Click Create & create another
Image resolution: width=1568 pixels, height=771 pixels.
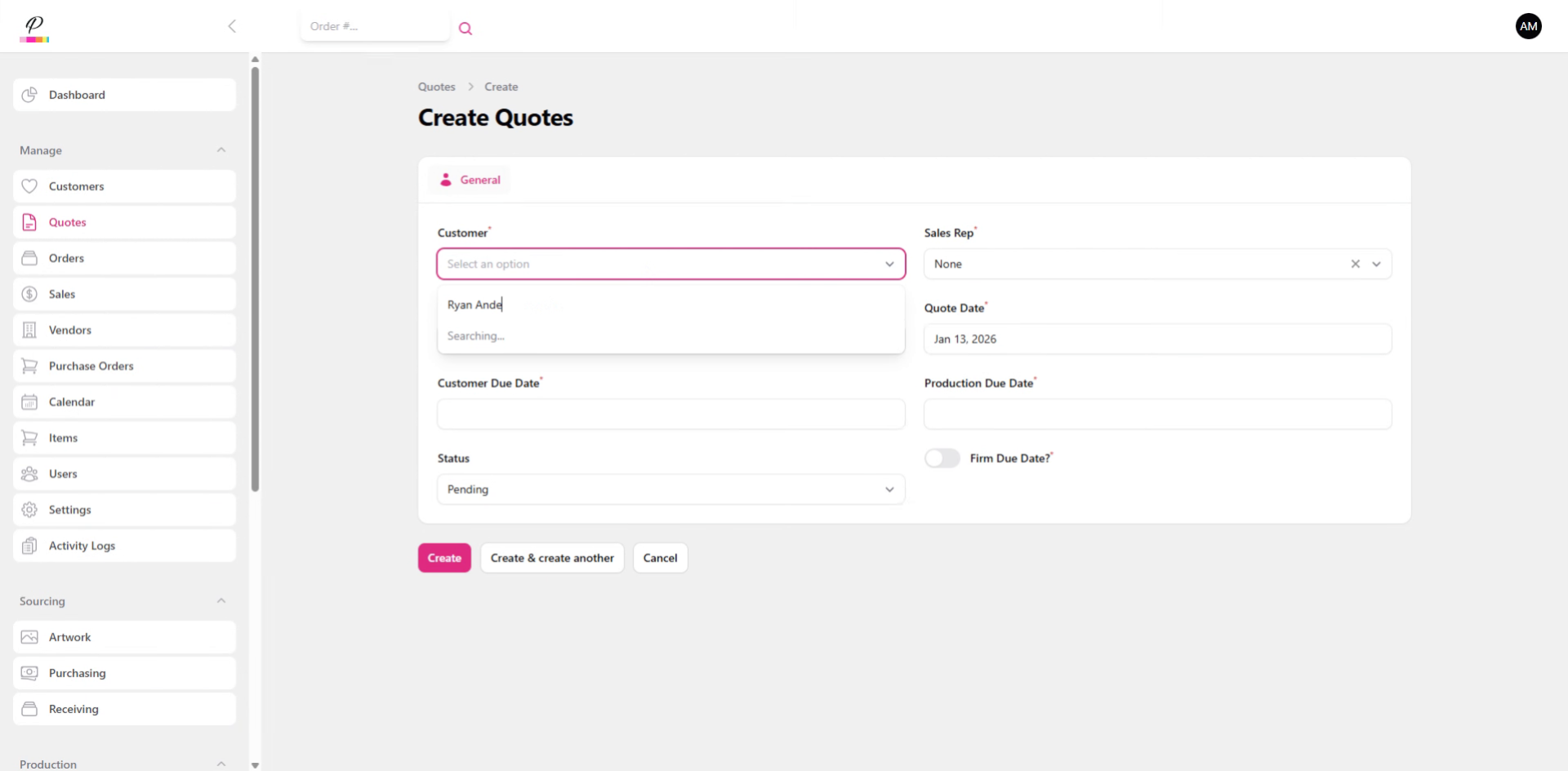click(552, 558)
